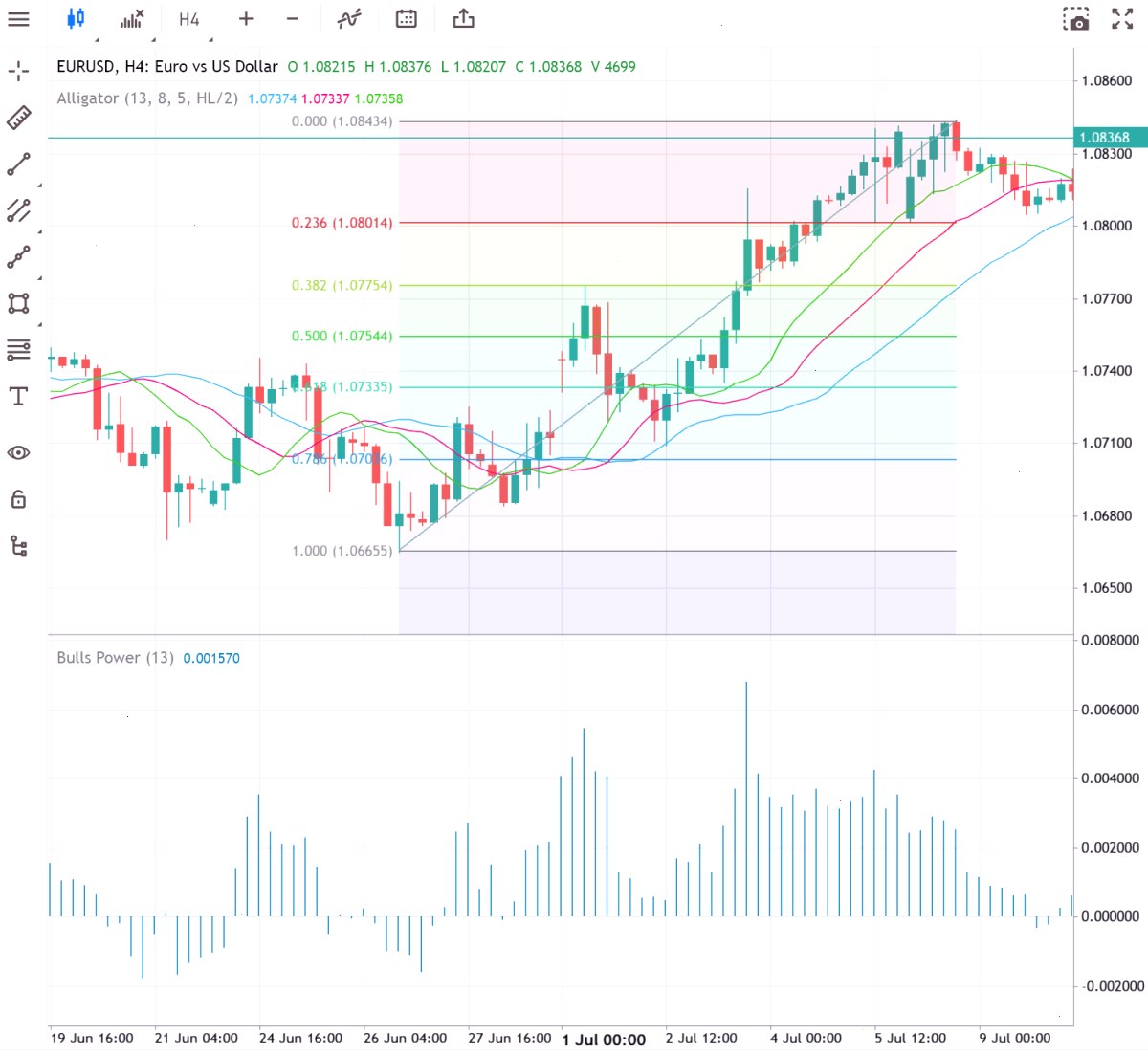Select the crosshair cursor tool

pos(18,71)
